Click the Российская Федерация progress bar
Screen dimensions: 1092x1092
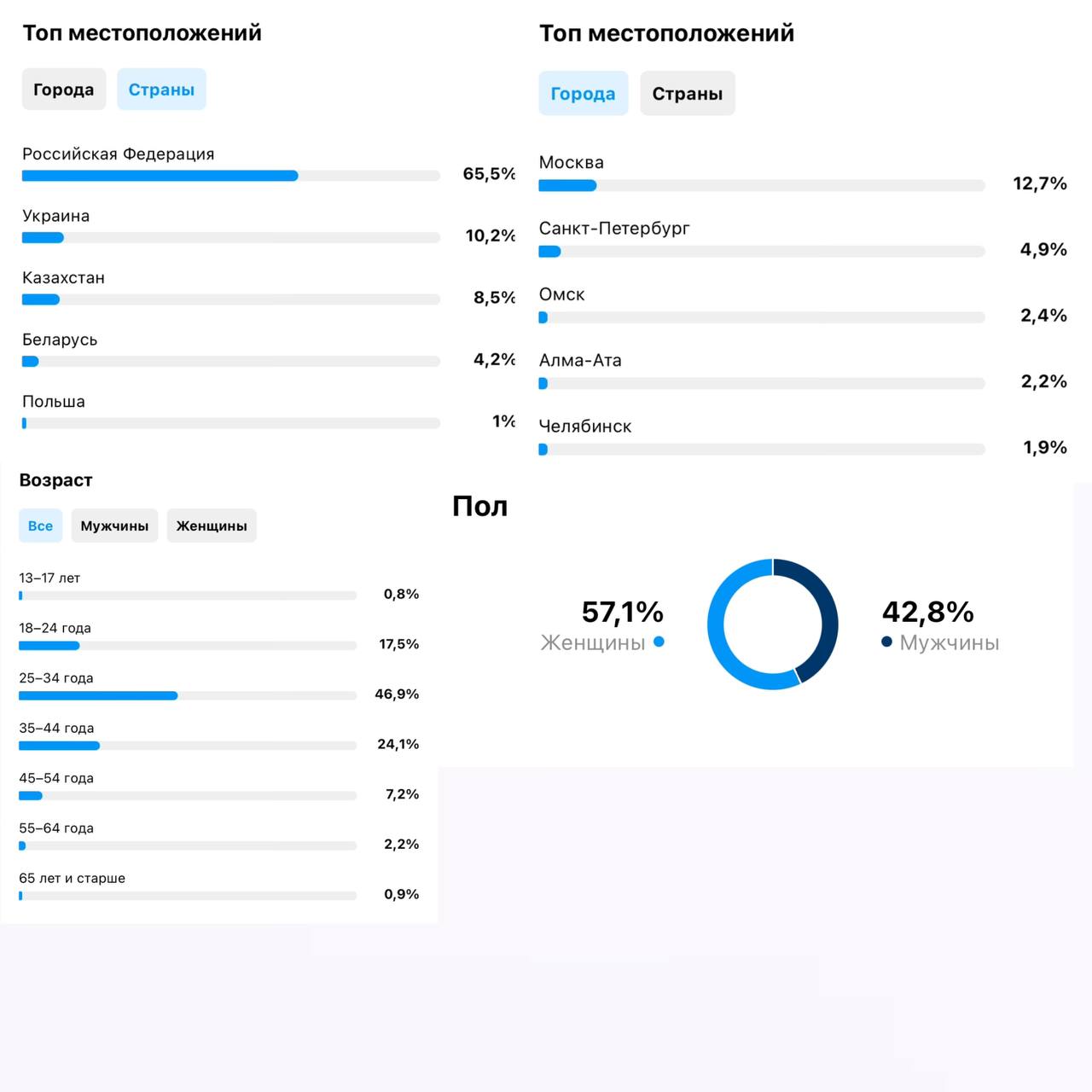pyautogui.click(x=230, y=176)
